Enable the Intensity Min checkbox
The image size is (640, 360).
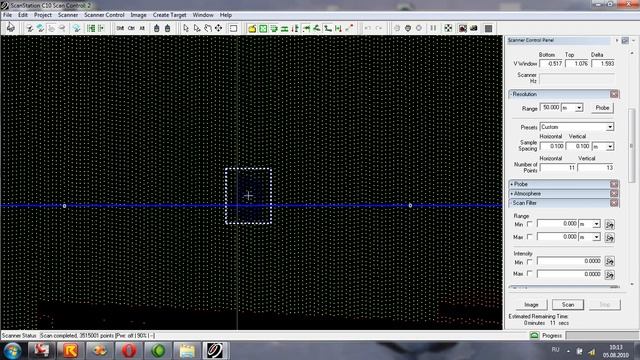529,262
